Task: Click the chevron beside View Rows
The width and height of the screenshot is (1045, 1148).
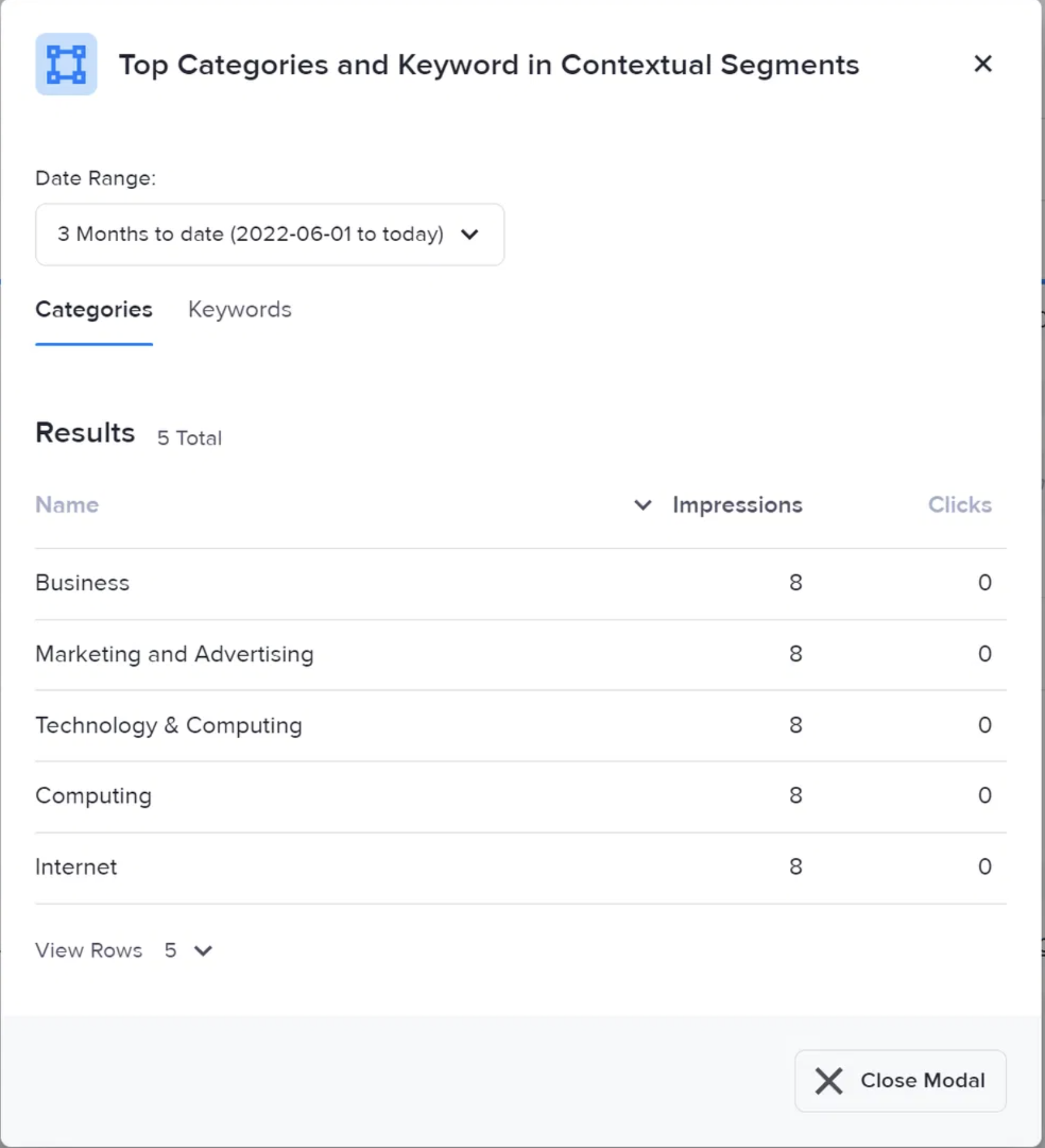Action: tap(203, 950)
